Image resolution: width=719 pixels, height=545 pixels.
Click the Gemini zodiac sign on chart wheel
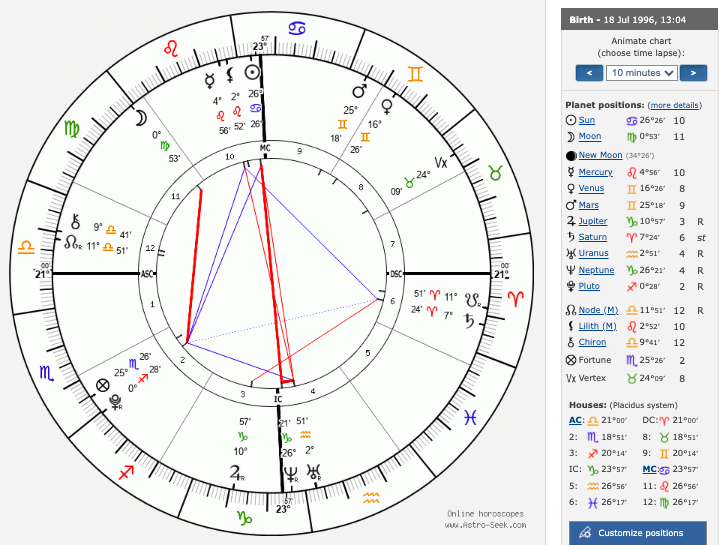coord(415,74)
